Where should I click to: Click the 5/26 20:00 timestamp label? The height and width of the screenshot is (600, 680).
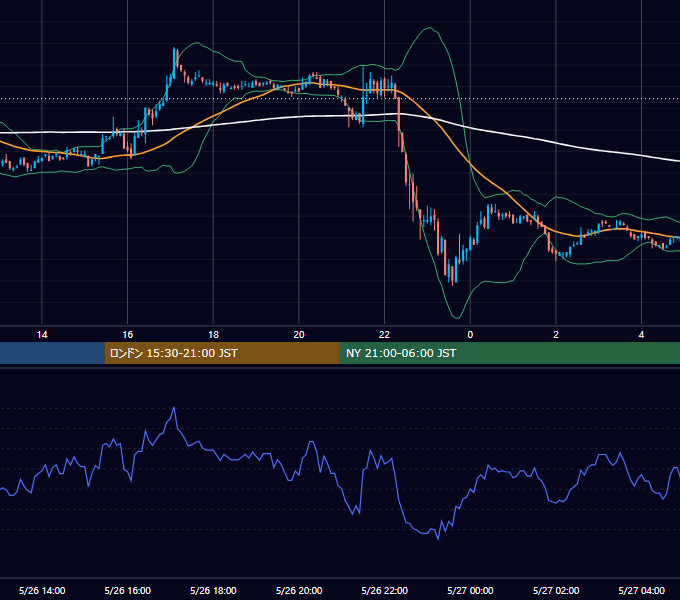299,590
